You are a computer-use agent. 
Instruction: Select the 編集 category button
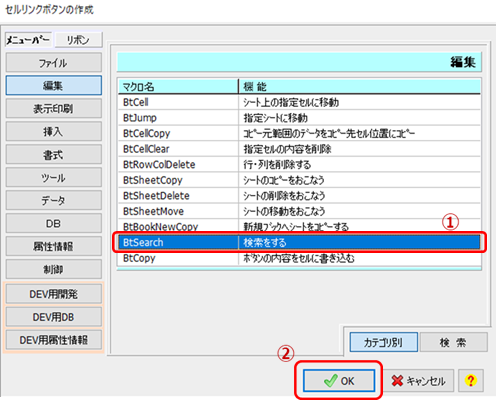(53, 85)
